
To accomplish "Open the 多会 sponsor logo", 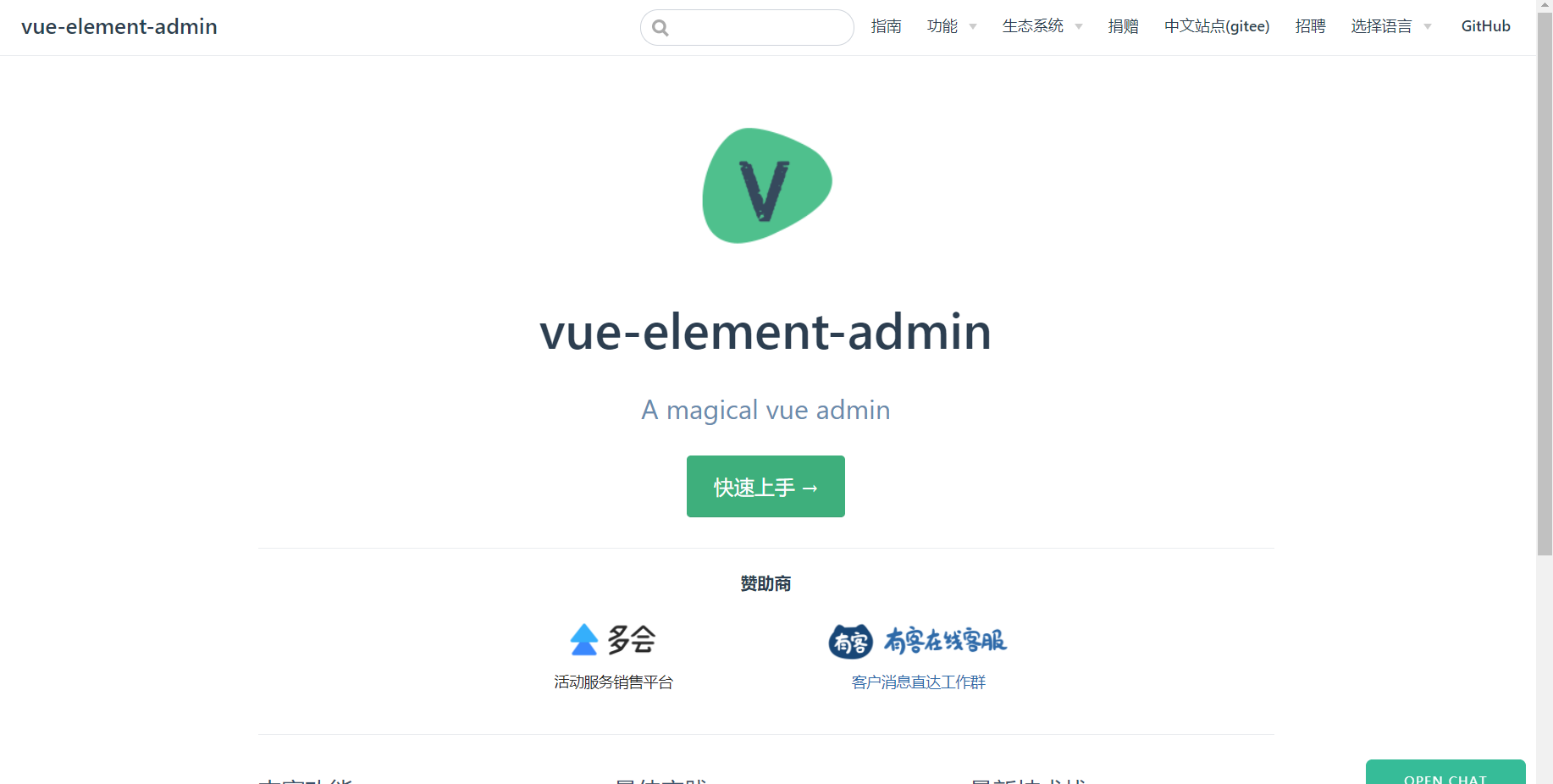I will click(x=613, y=639).
